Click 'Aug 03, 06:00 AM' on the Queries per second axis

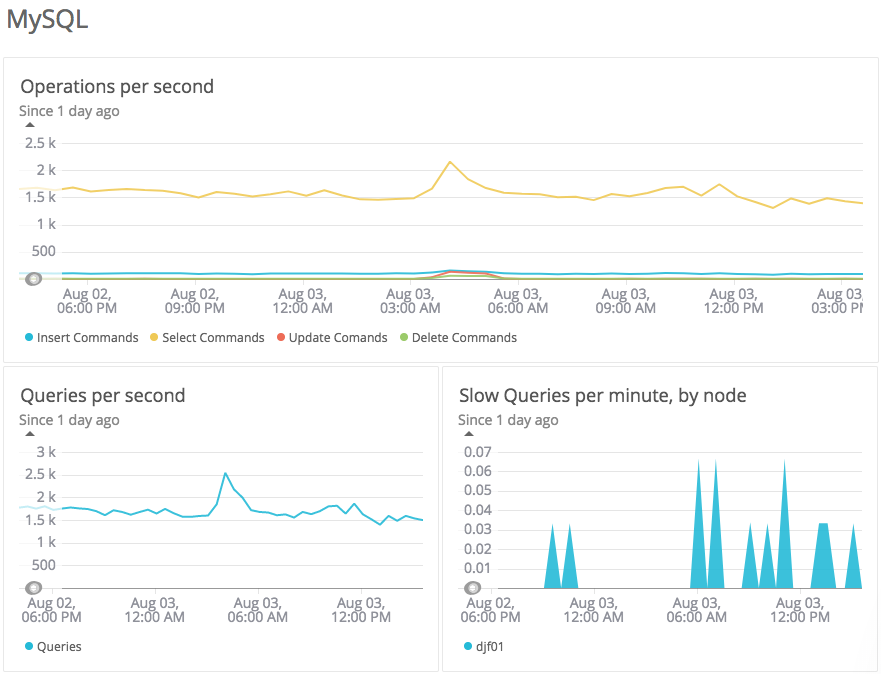(257, 610)
